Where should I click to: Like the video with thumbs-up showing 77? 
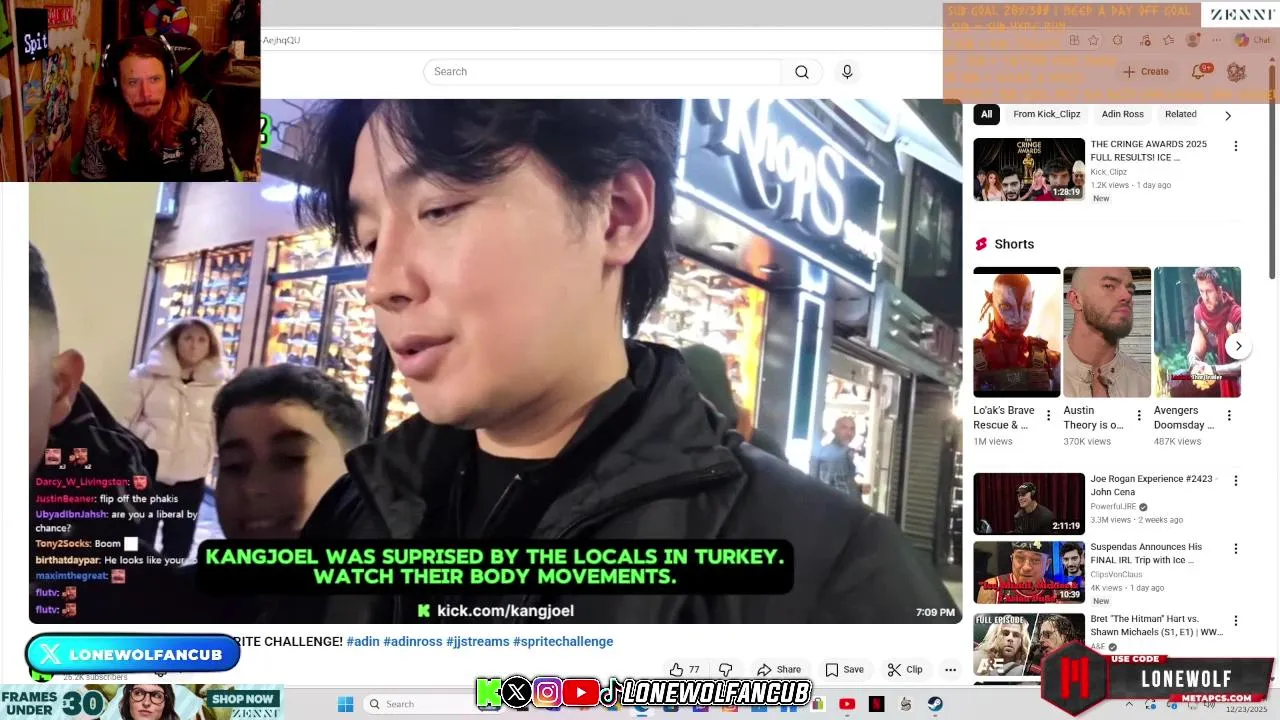(x=685, y=670)
